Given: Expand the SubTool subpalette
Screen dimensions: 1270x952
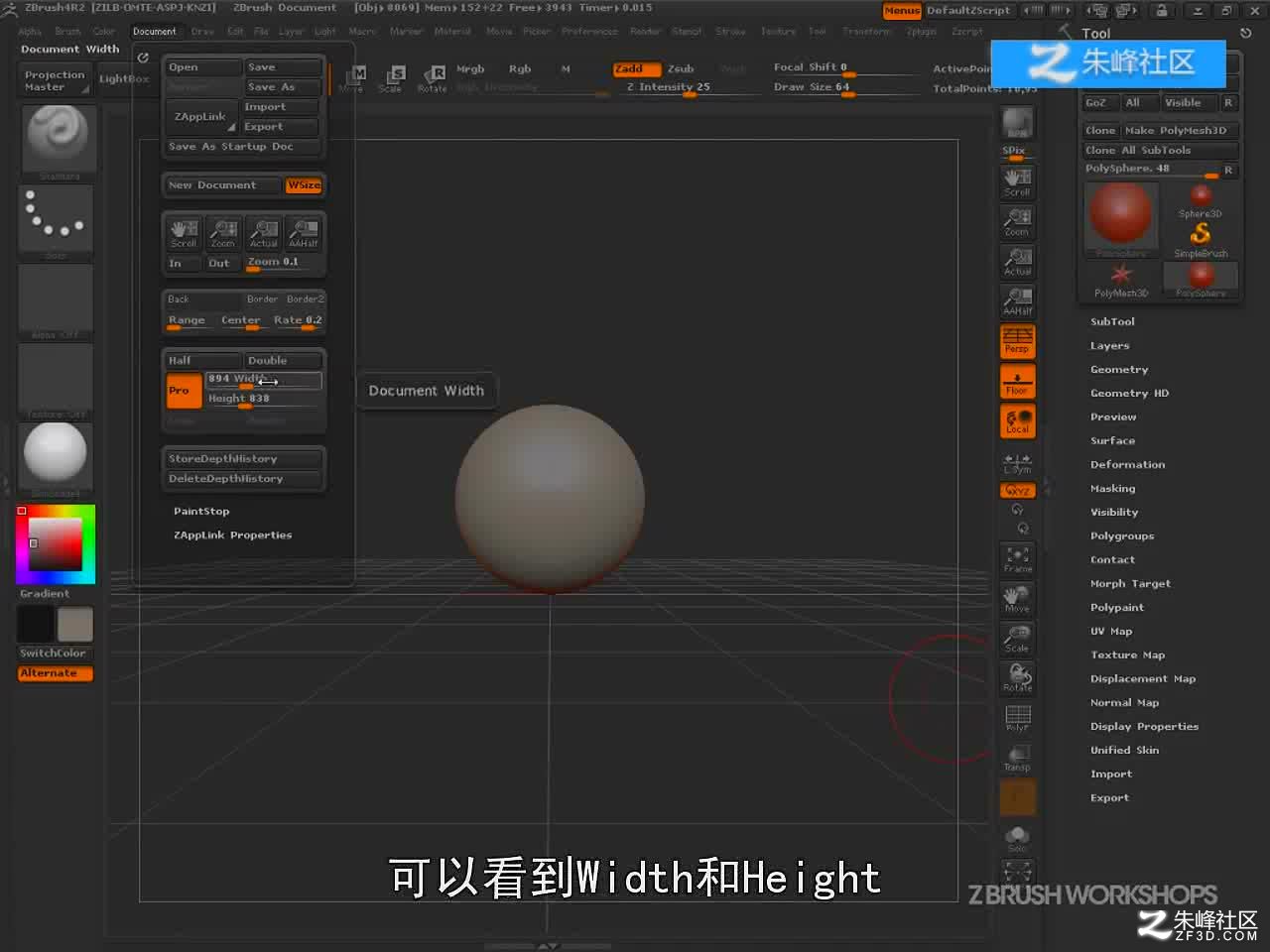Looking at the screenshot, I should (x=1112, y=321).
